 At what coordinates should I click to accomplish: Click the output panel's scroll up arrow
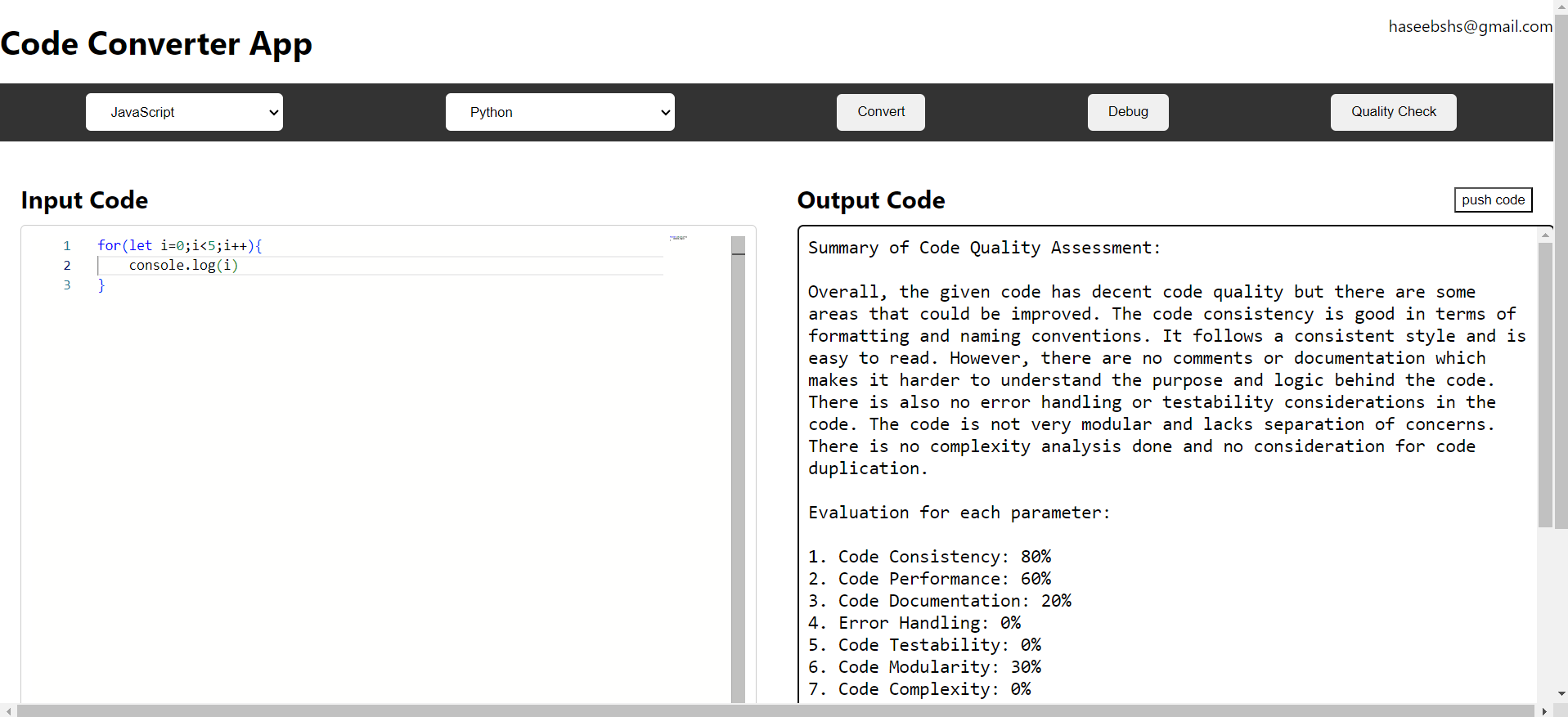click(1544, 235)
